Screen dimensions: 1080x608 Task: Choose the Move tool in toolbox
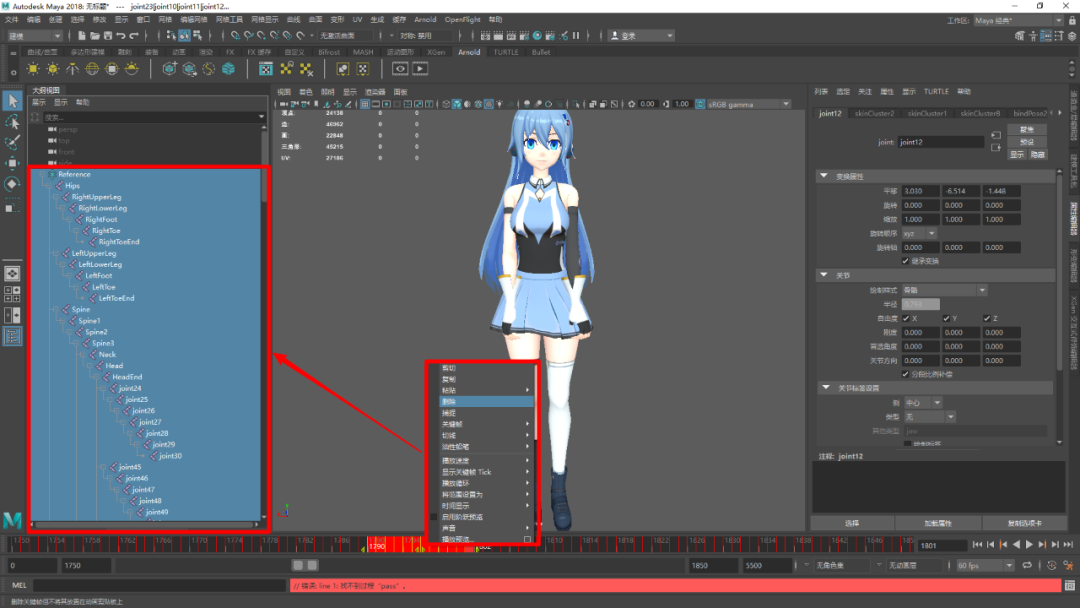point(12,163)
